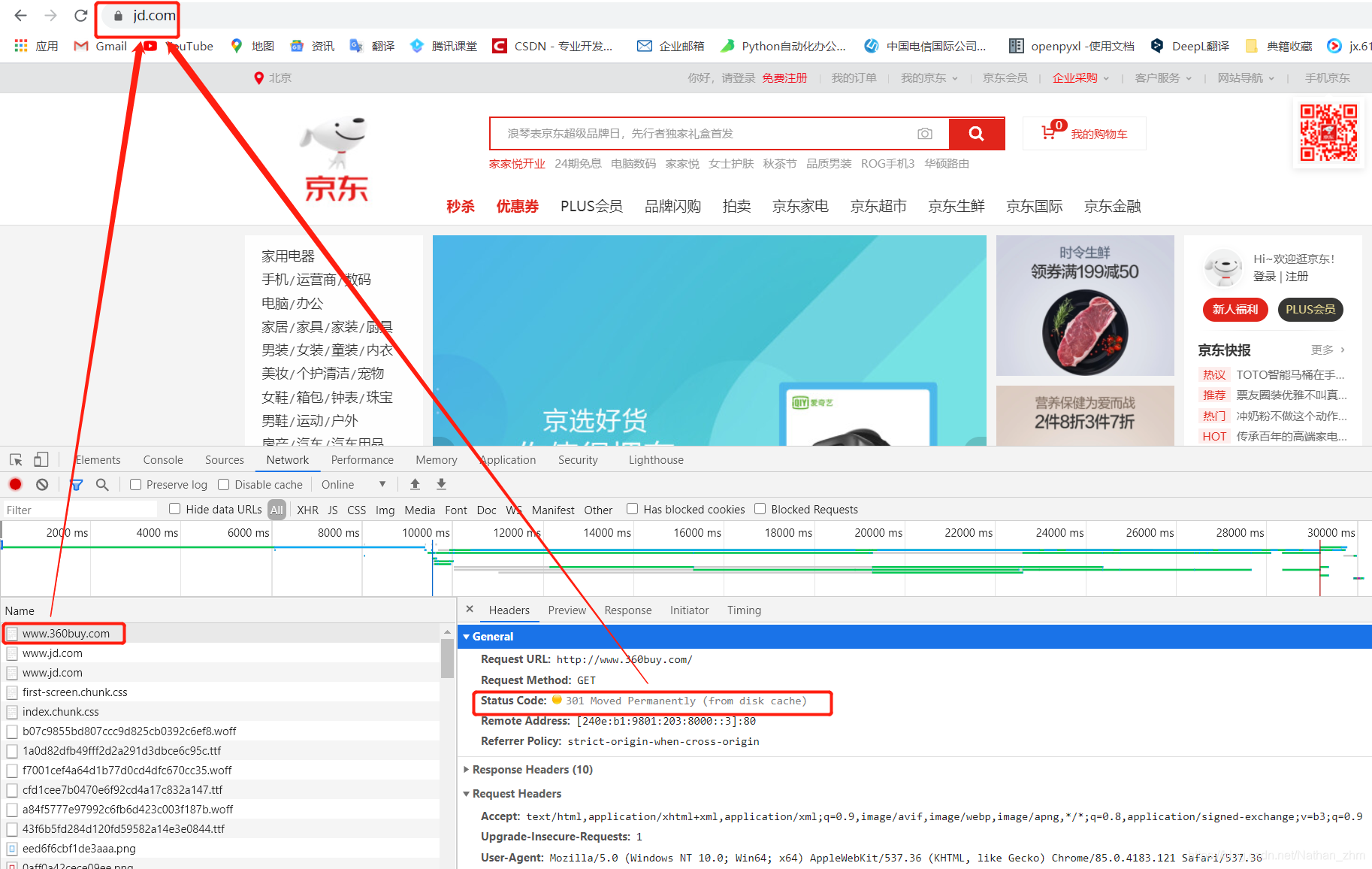
Task: Stop recording network log red button
Action: [16, 484]
